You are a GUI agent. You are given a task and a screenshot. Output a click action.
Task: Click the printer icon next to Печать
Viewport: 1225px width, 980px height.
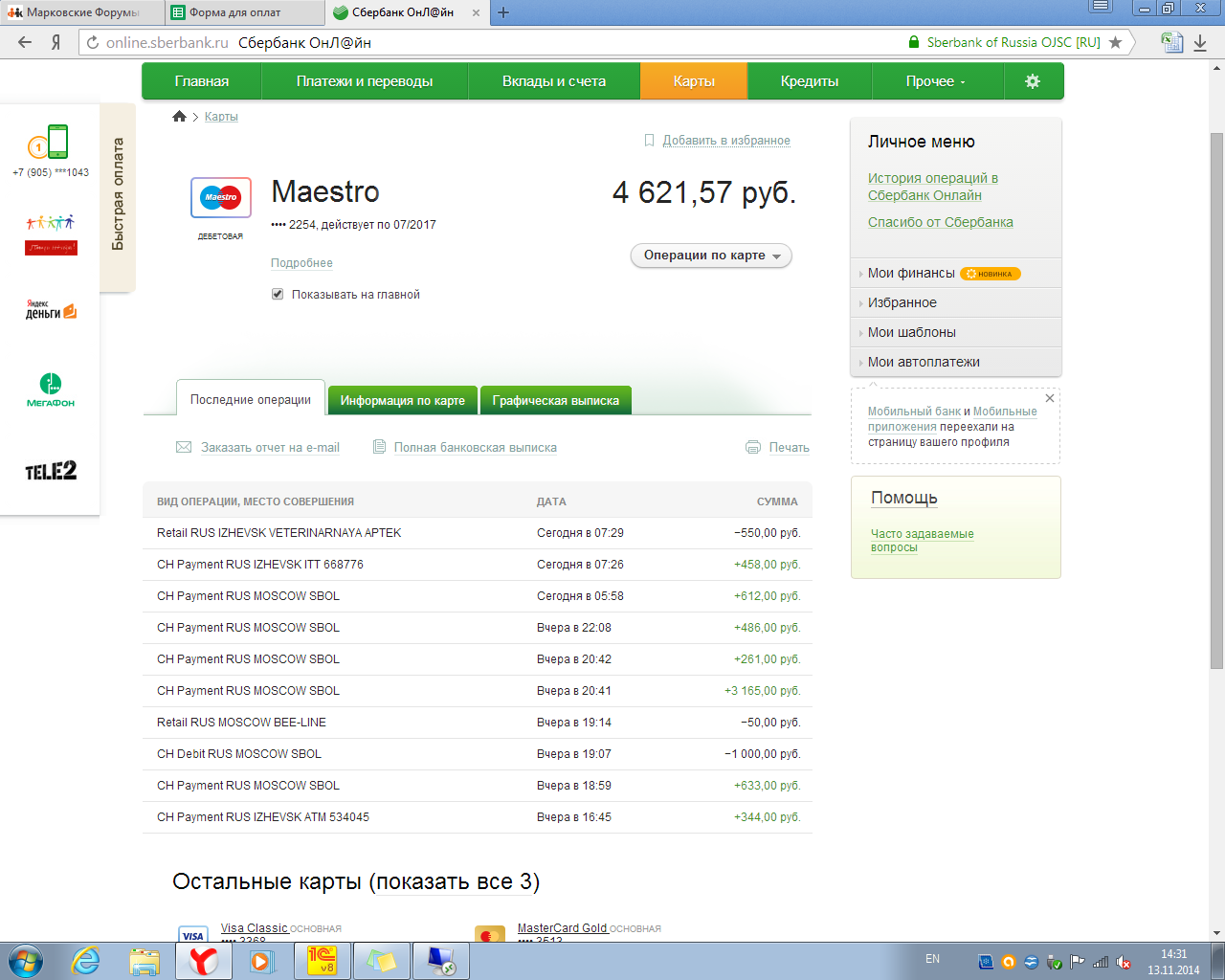pos(753,447)
